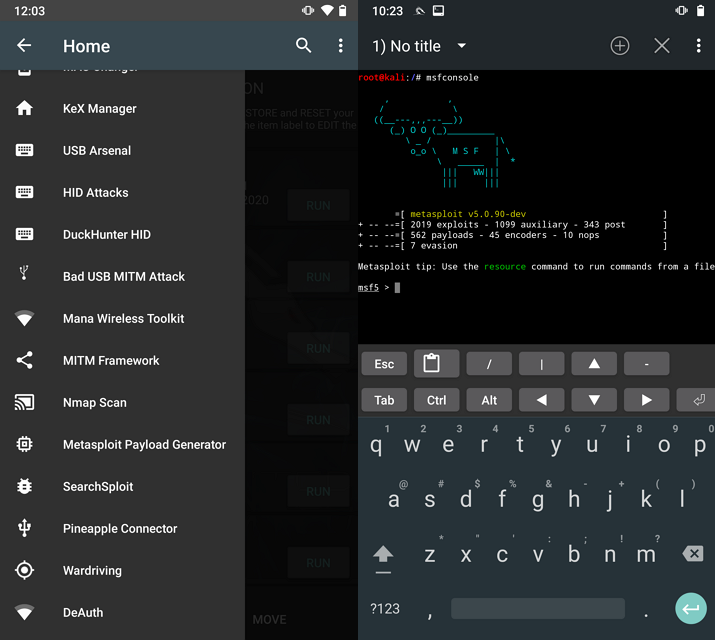Close the current terminal session
The height and width of the screenshot is (640, 715).
661,46
